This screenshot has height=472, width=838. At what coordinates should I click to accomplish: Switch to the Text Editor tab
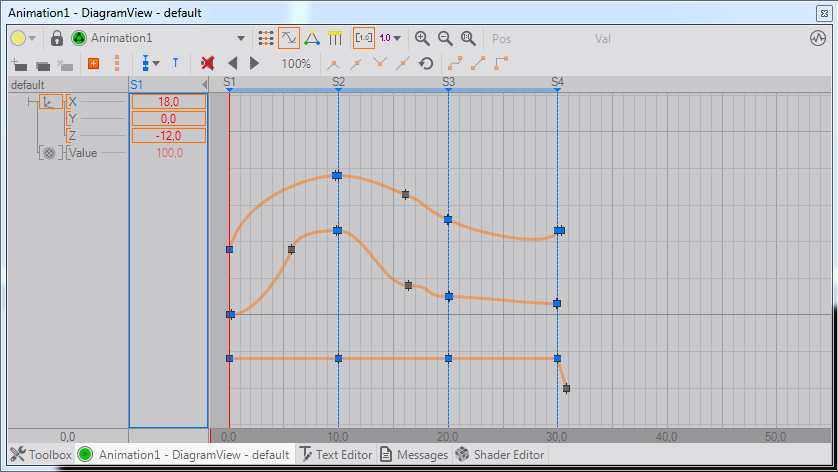[335, 455]
